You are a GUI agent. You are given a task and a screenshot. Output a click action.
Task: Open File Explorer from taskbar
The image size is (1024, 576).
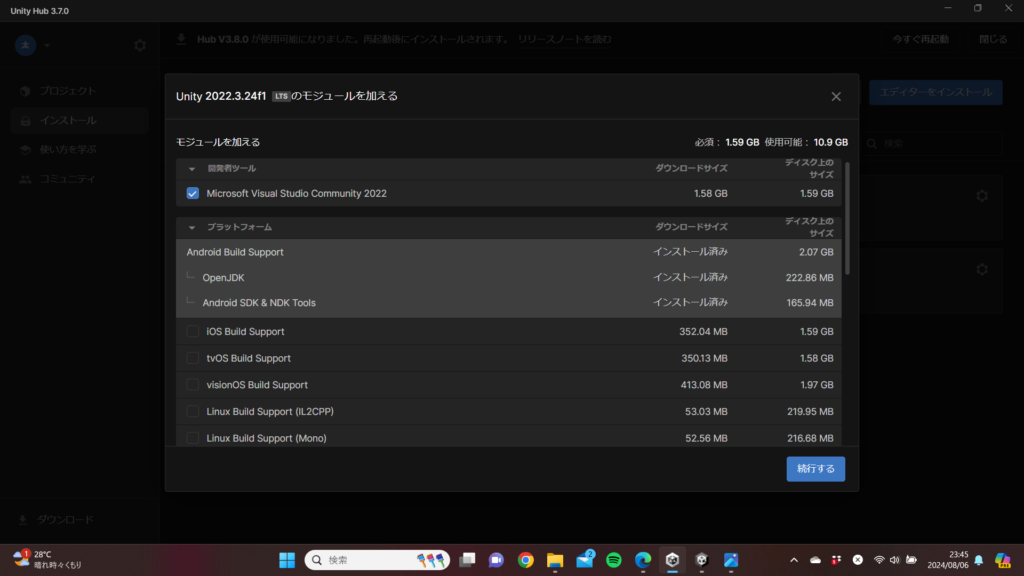[555, 560]
